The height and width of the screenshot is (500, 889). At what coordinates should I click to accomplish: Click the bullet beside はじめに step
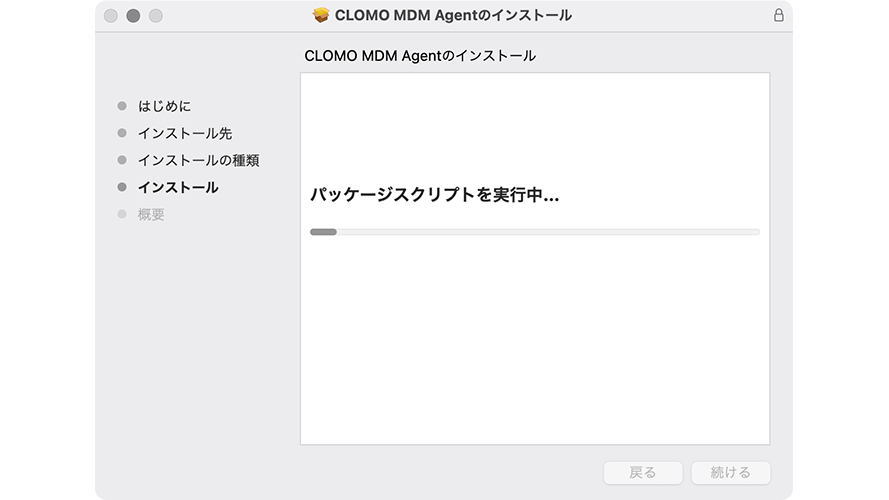tap(122, 105)
